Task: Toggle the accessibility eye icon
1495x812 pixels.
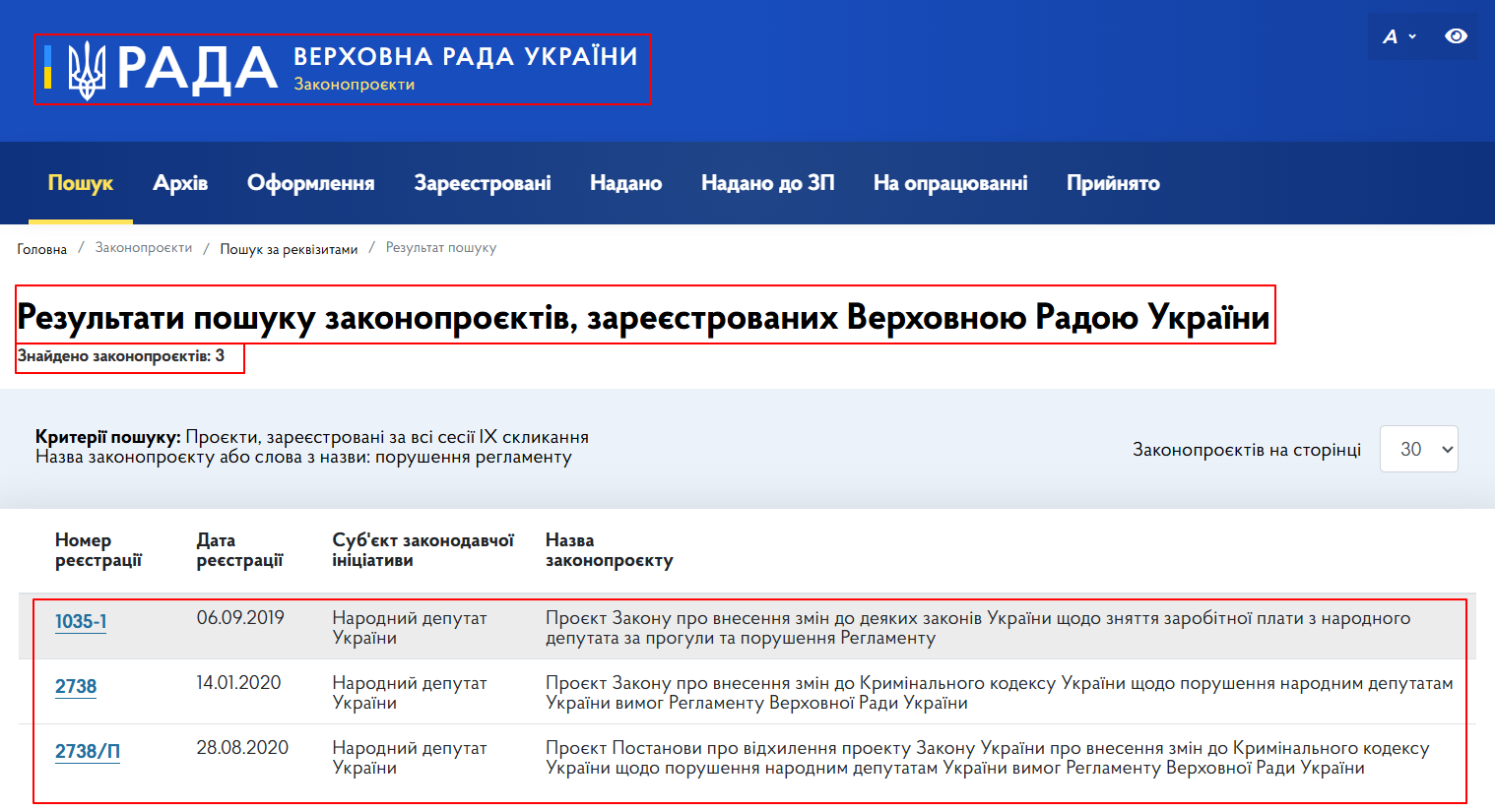Action: pos(1456,36)
